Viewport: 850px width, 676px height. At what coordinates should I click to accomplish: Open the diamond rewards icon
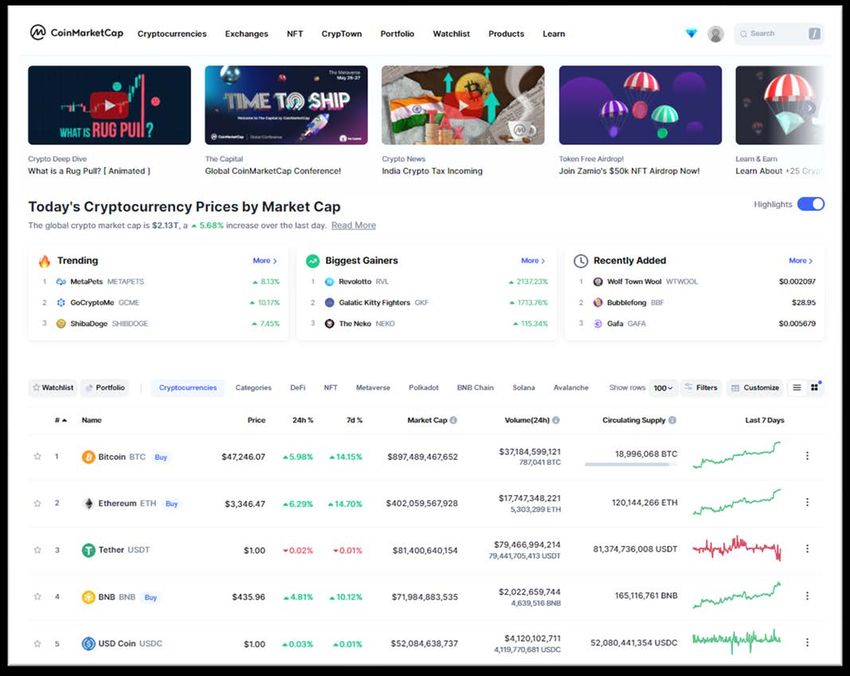pos(691,34)
